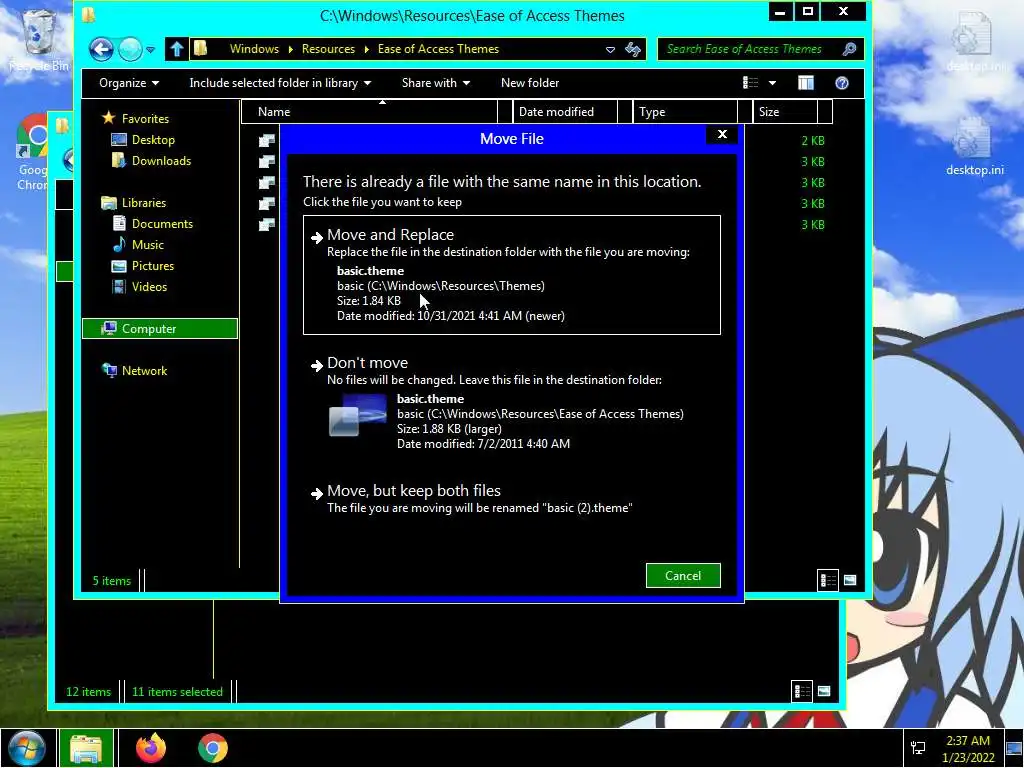Click the Help question mark icon
The width and height of the screenshot is (1024, 768).
[842, 83]
